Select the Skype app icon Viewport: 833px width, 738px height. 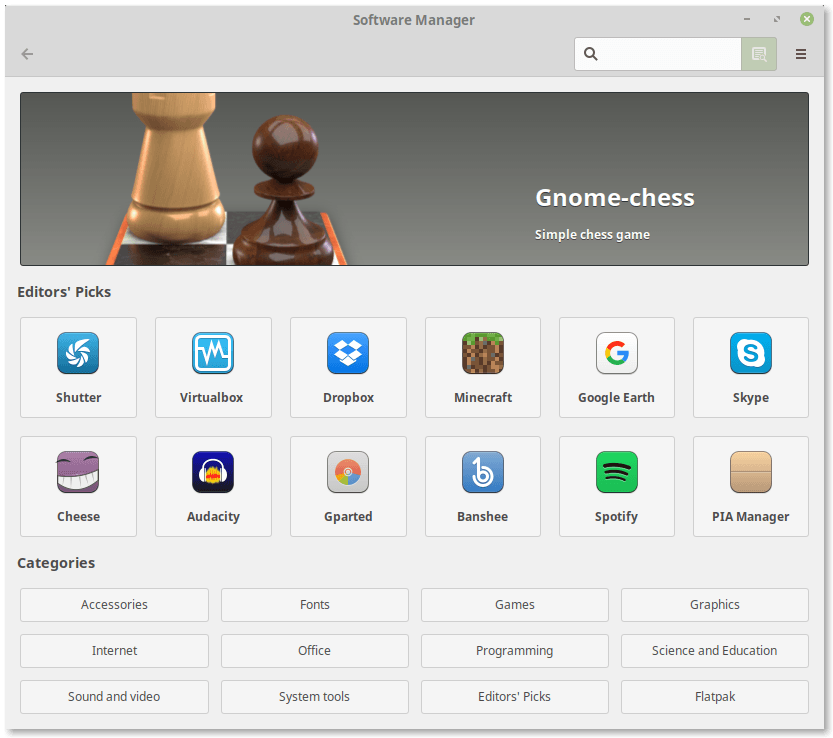(750, 354)
